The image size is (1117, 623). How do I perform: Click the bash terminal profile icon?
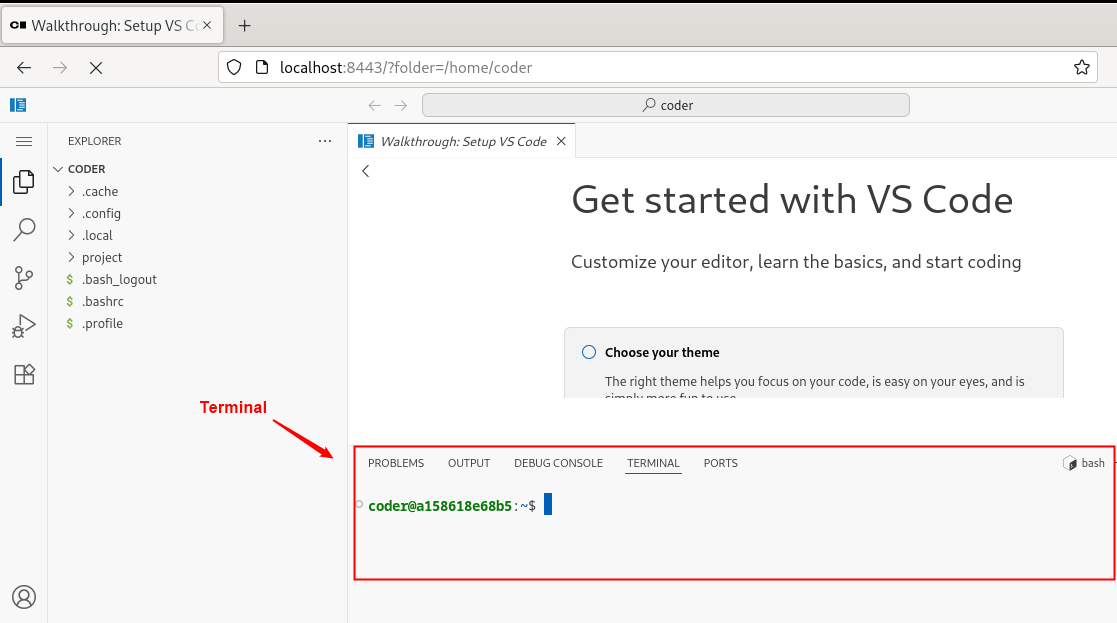[1069, 464]
